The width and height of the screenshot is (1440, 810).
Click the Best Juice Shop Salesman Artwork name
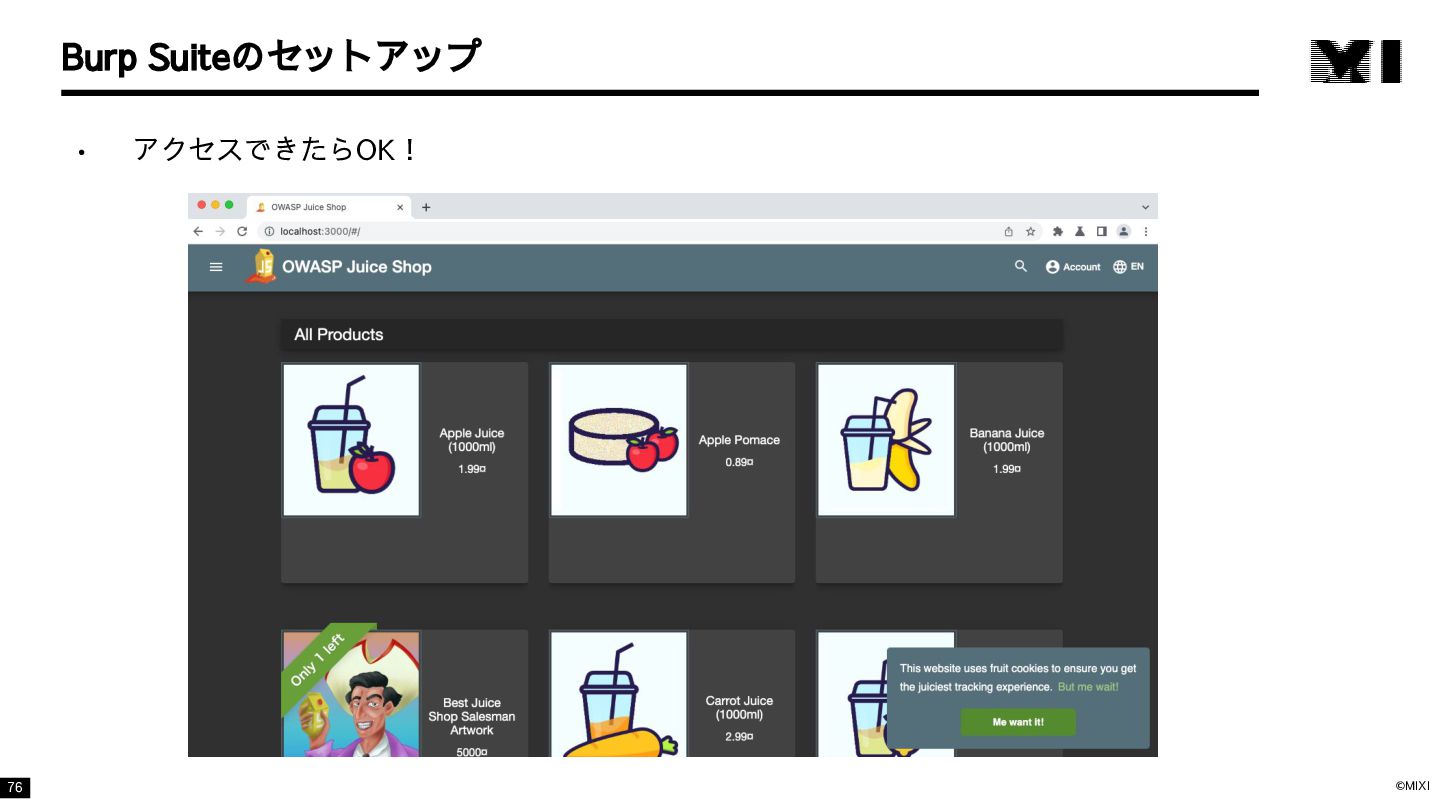coord(472,717)
